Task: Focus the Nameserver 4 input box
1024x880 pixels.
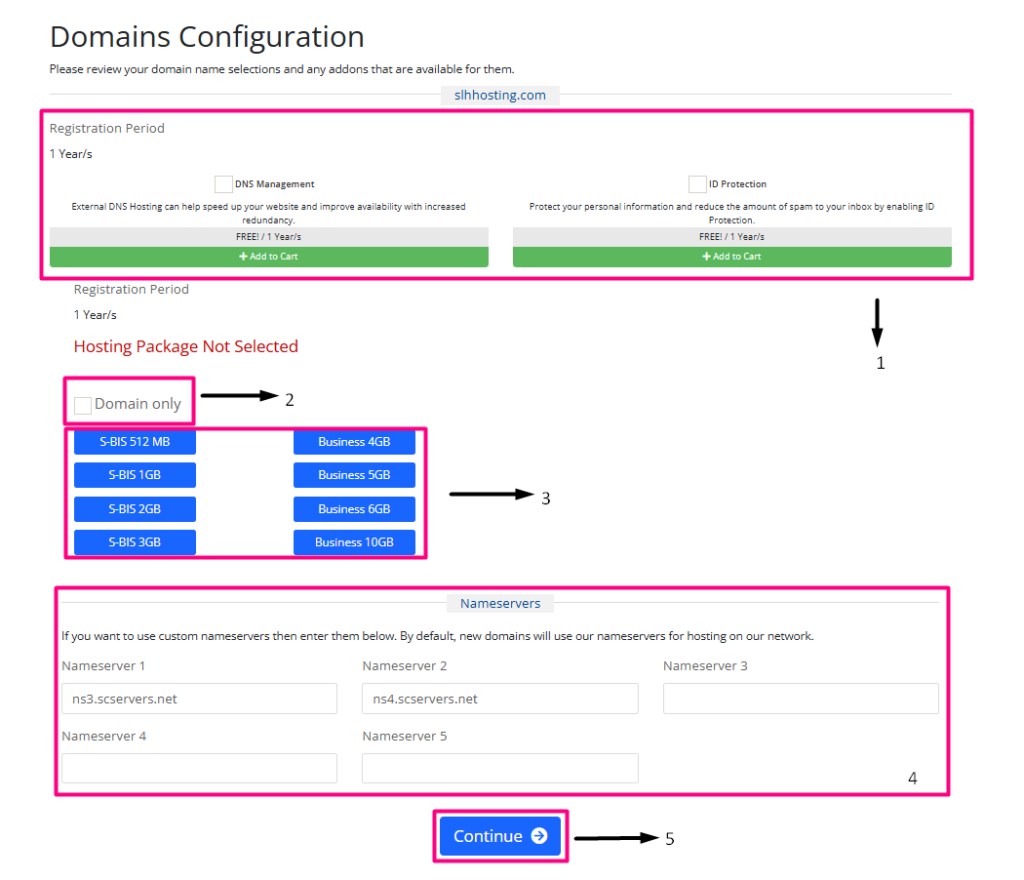Action: 199,768
